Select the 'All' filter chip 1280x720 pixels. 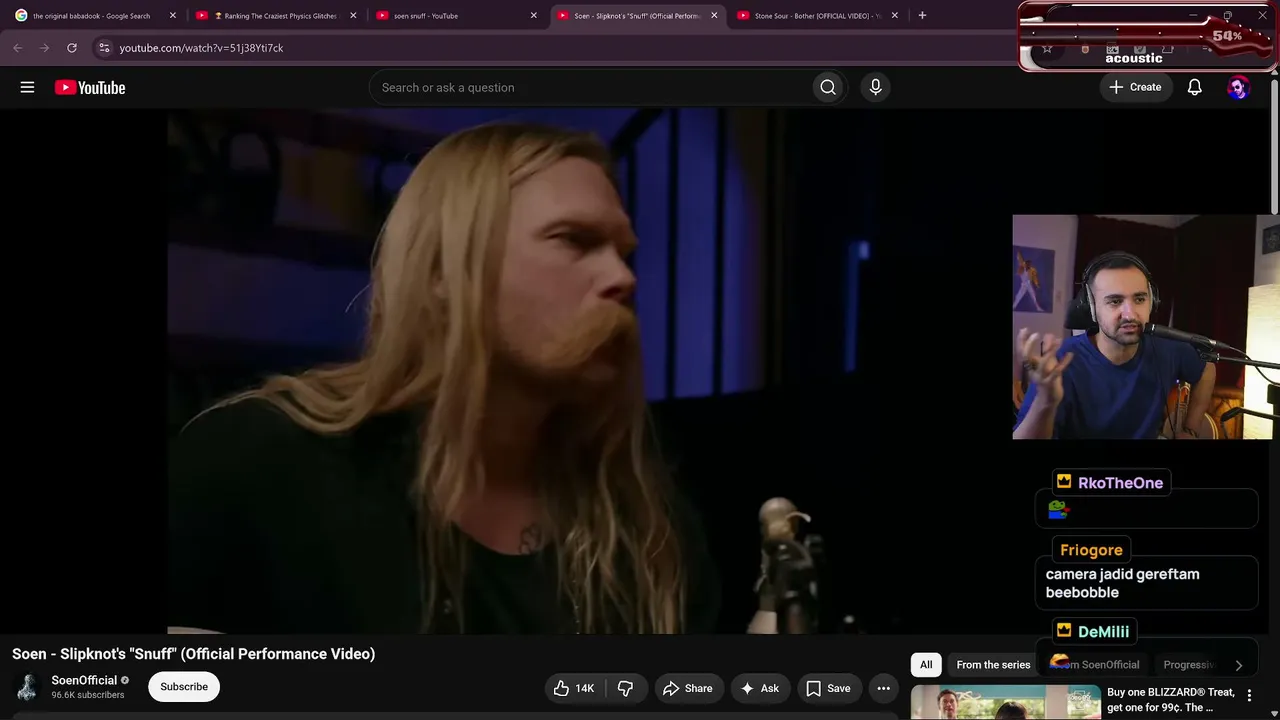click(x=926, y=665)
